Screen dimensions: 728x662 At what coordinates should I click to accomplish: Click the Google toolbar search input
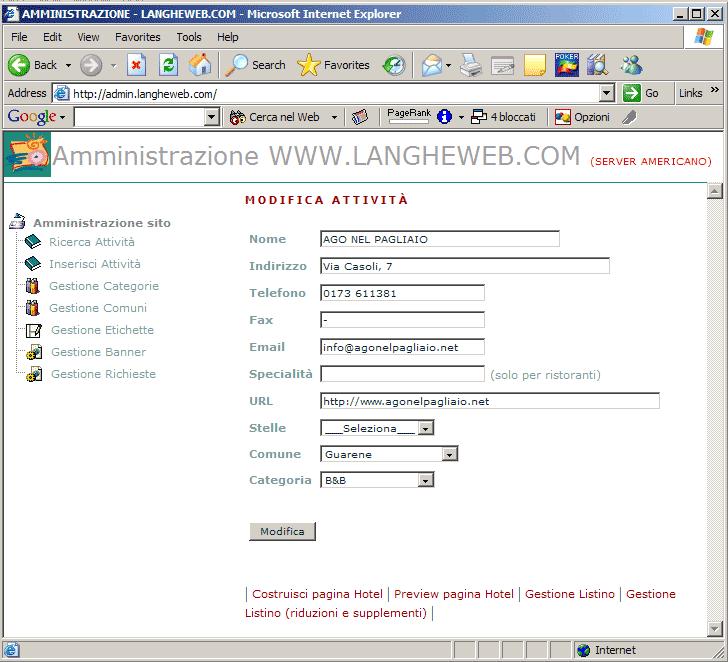click(139, 117)
